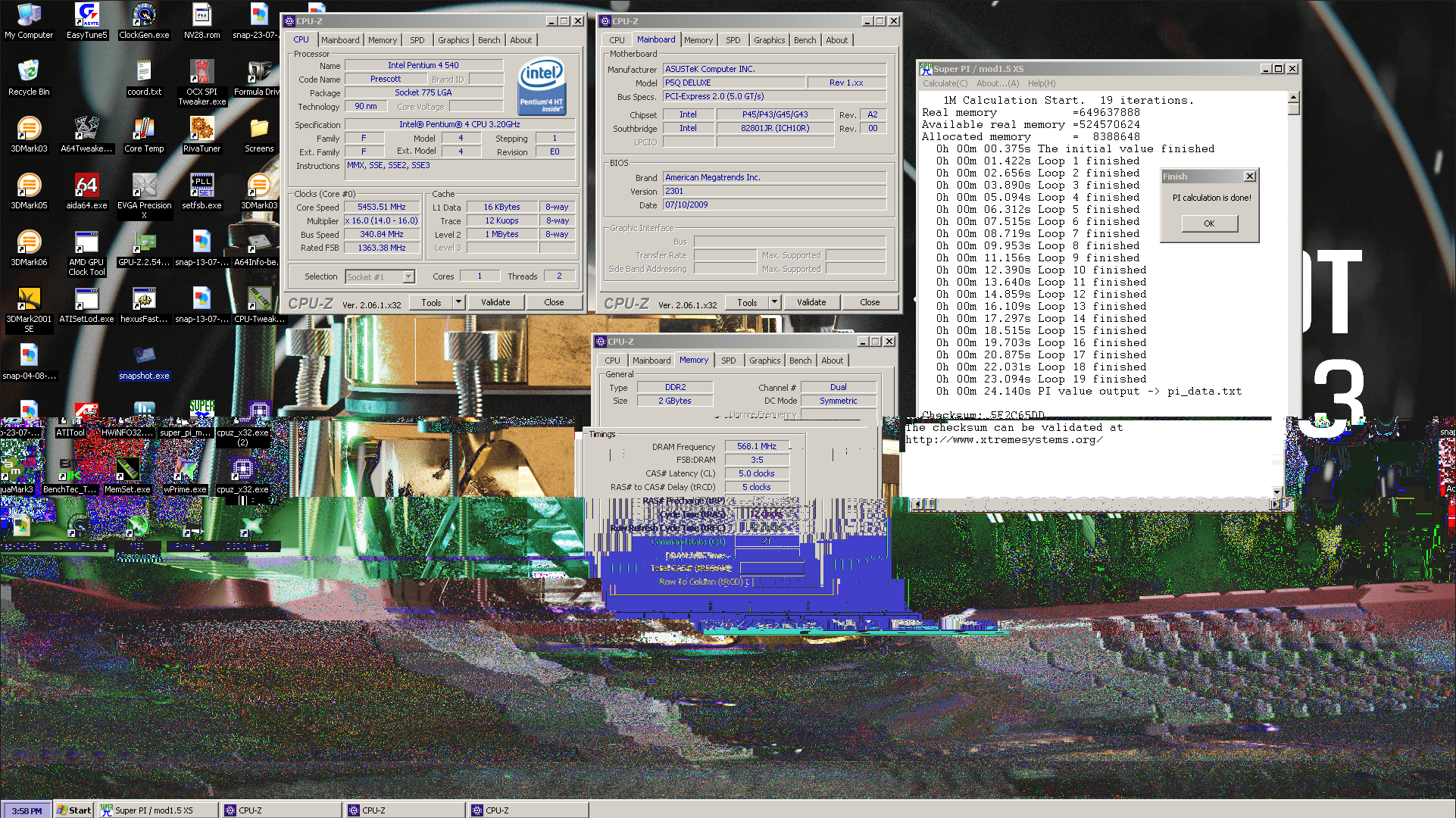Launch EasyTune5 desktop shortcut
The width and height of the screenshot is (1456, 818).
click(x=87, y=21)
